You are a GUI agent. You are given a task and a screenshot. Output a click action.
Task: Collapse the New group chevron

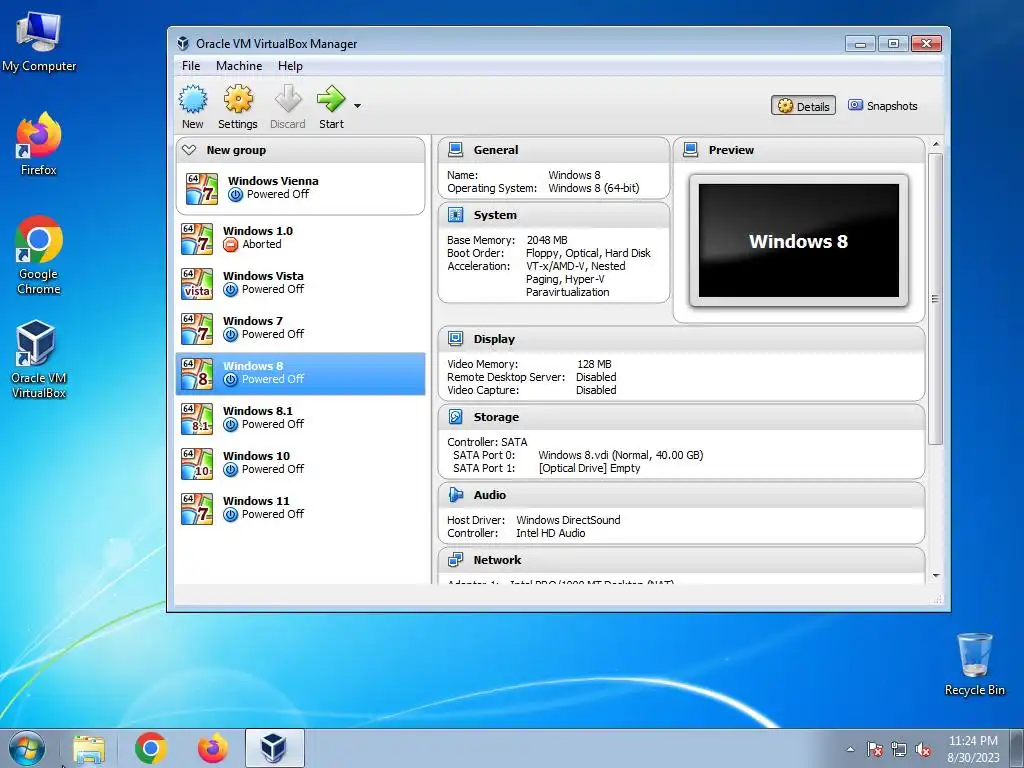click(x=189, y=150)
